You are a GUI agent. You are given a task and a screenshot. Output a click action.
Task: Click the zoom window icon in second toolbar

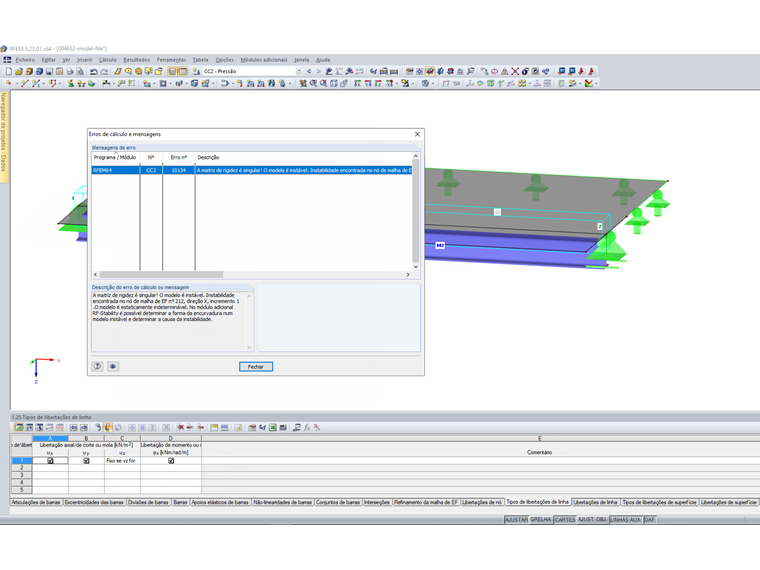pyautogui.click(x=313, y=83)
